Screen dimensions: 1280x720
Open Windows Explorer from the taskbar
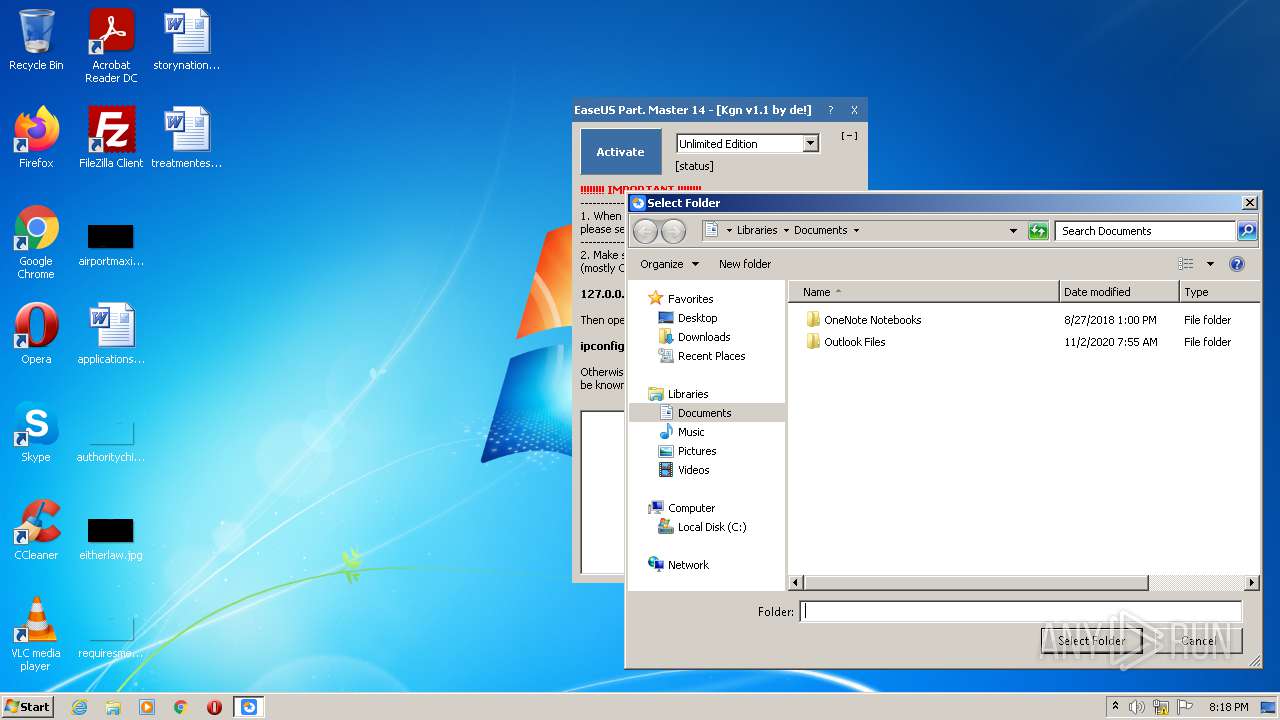pos(113,707)
